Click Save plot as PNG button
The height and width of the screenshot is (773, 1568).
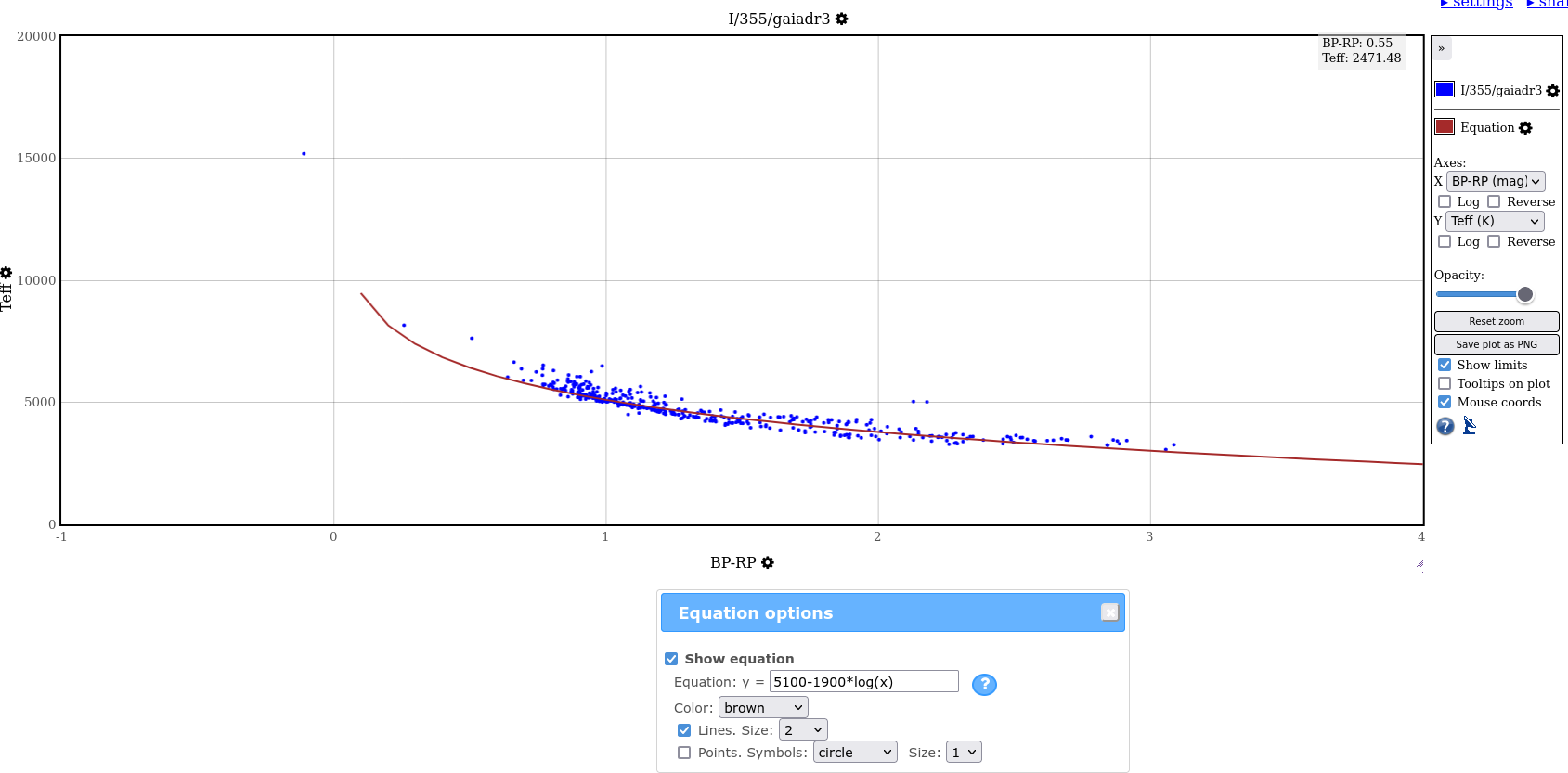(1496, 344)
